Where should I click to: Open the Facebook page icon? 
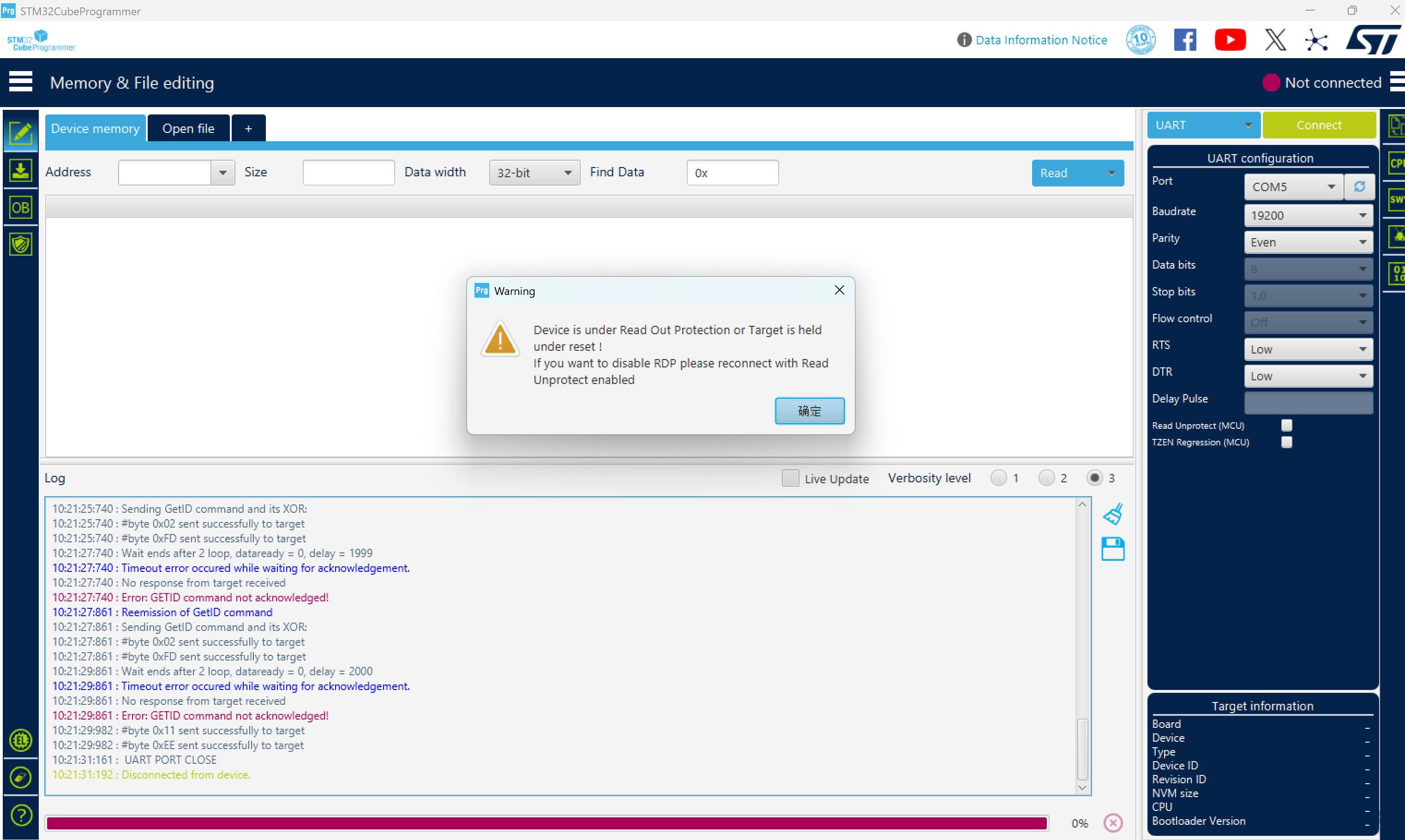(1185, 40)
